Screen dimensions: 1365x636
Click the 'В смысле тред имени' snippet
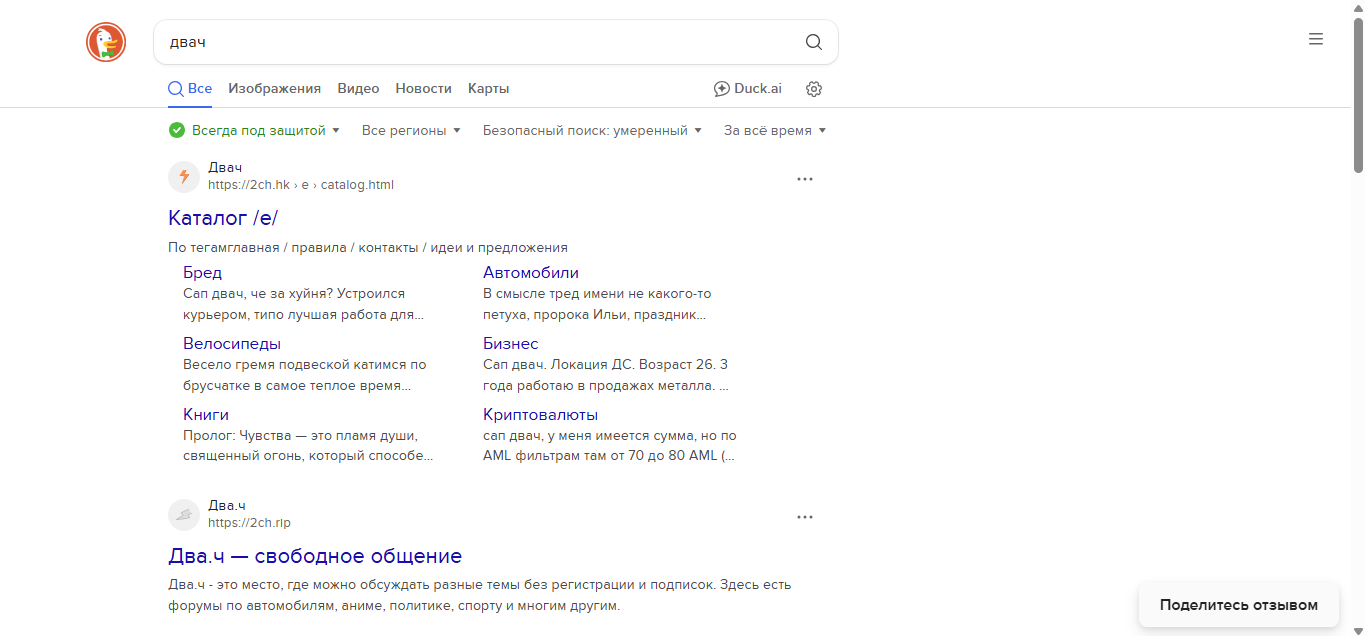(x=597, y=304)
